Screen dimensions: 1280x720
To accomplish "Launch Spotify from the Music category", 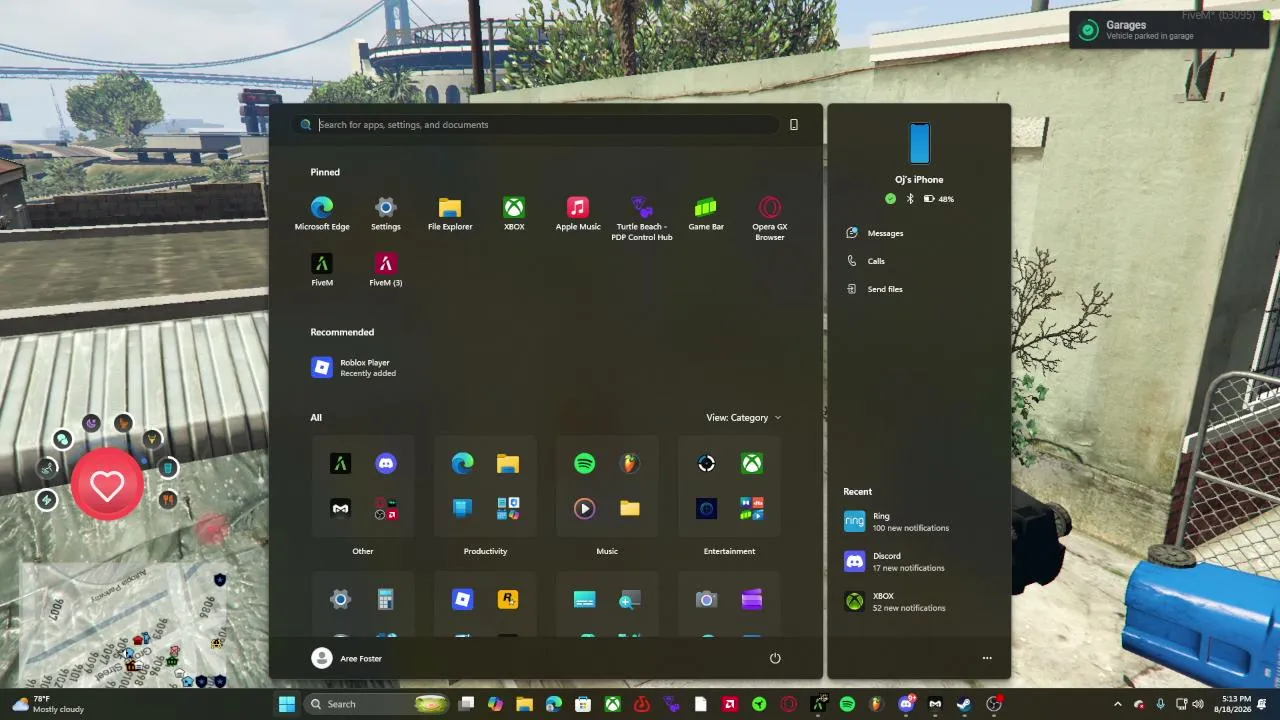I will (x=585, y=463).
